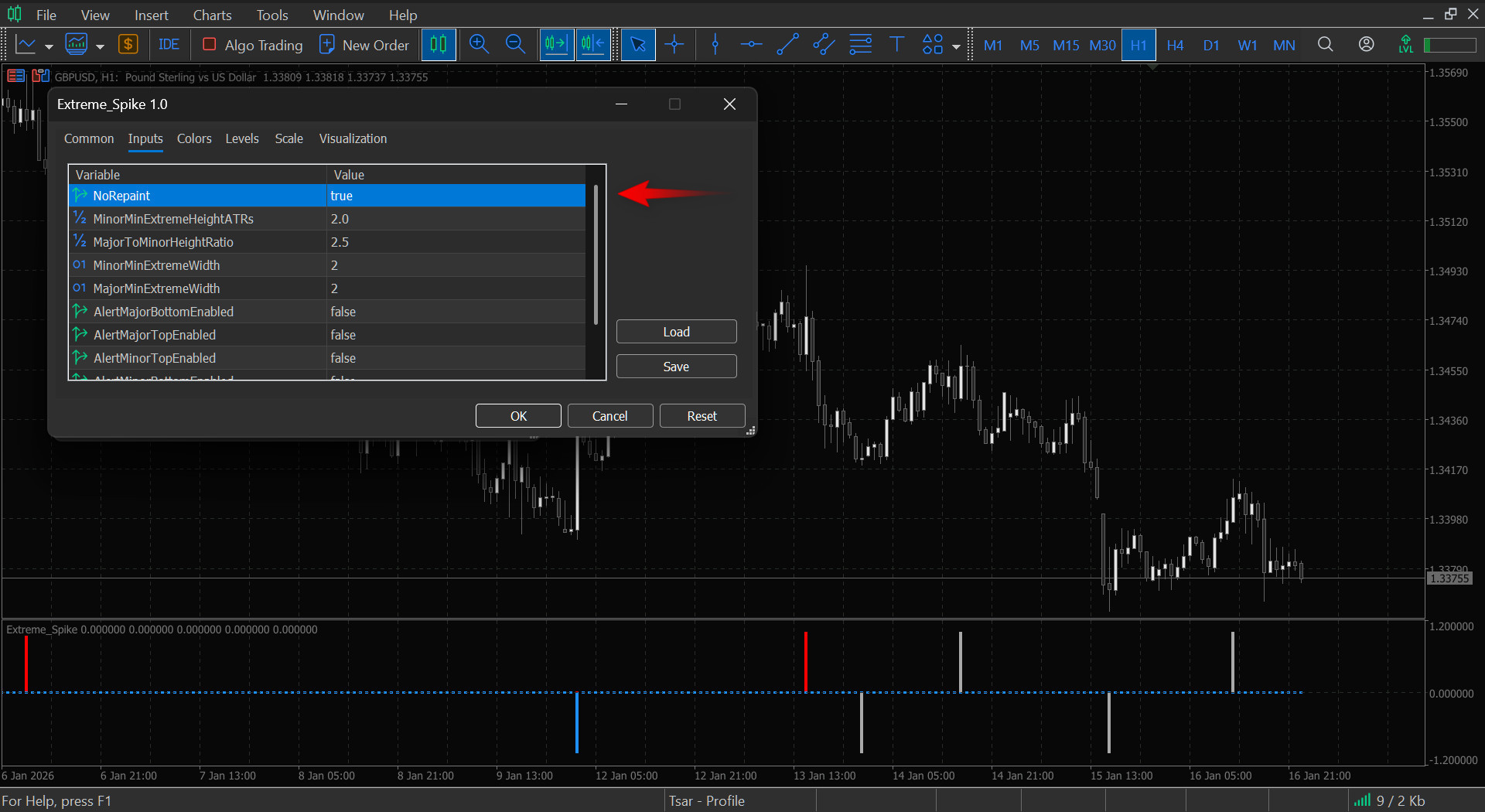This screenshot has width=1485, height=812.
Task: Select the MajorMinExtremeWidth row
Action: pos(327,288)
